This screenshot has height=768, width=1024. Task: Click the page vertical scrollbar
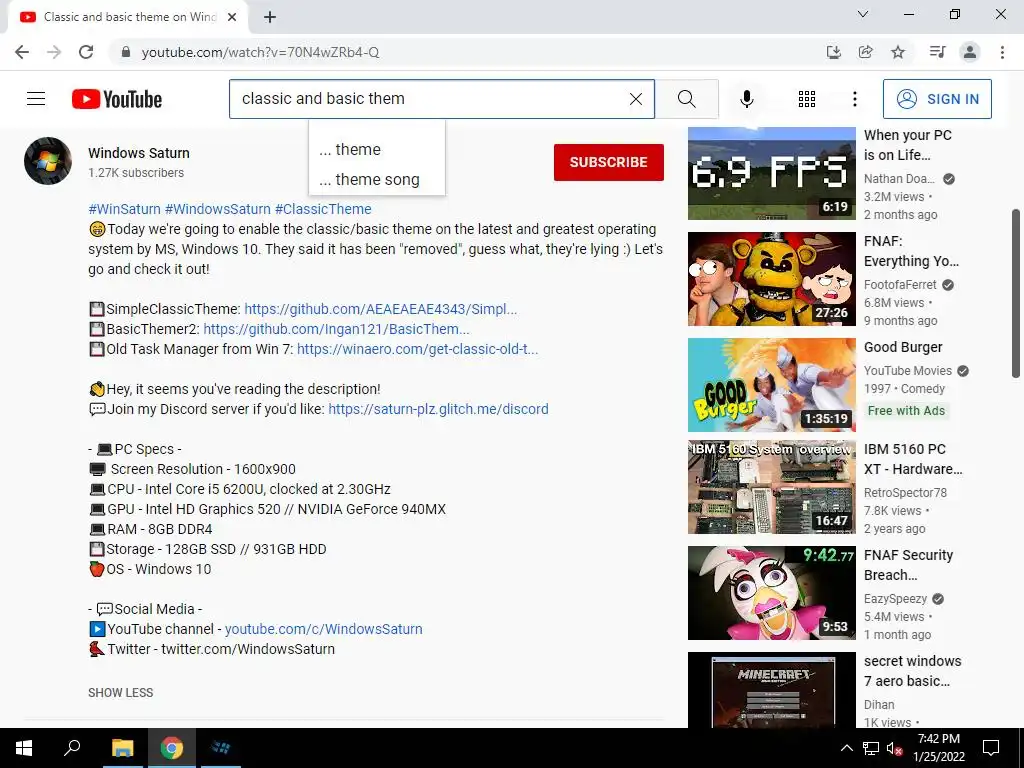[x=1016, y=293]
